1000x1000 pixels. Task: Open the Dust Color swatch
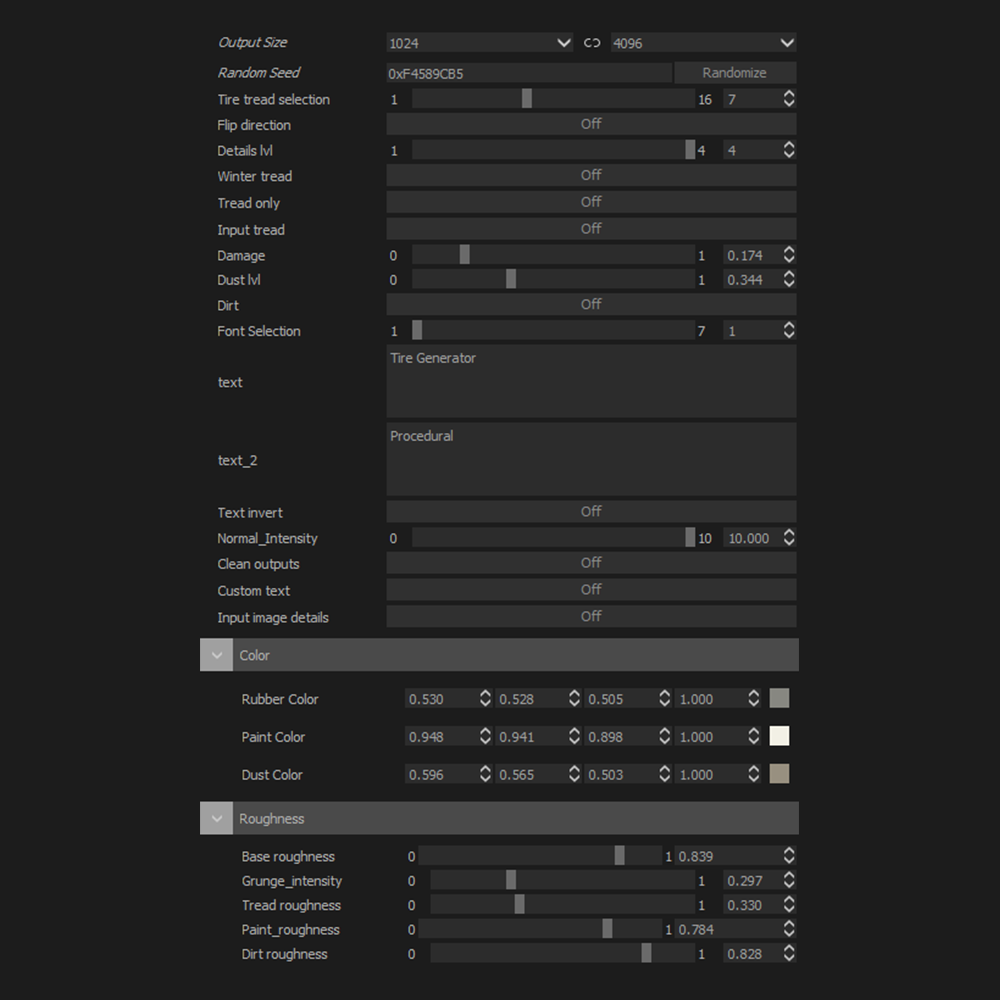[779, 774]
